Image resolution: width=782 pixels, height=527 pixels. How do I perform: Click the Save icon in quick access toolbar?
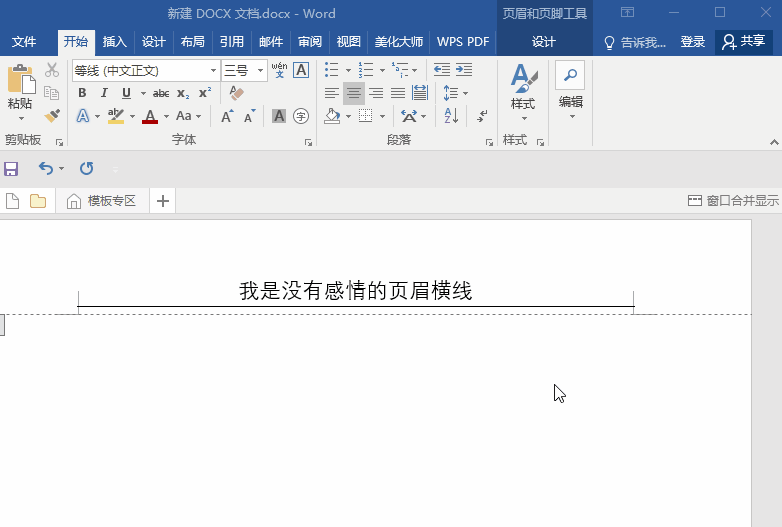pyautogui.click(x=11, y=169)
